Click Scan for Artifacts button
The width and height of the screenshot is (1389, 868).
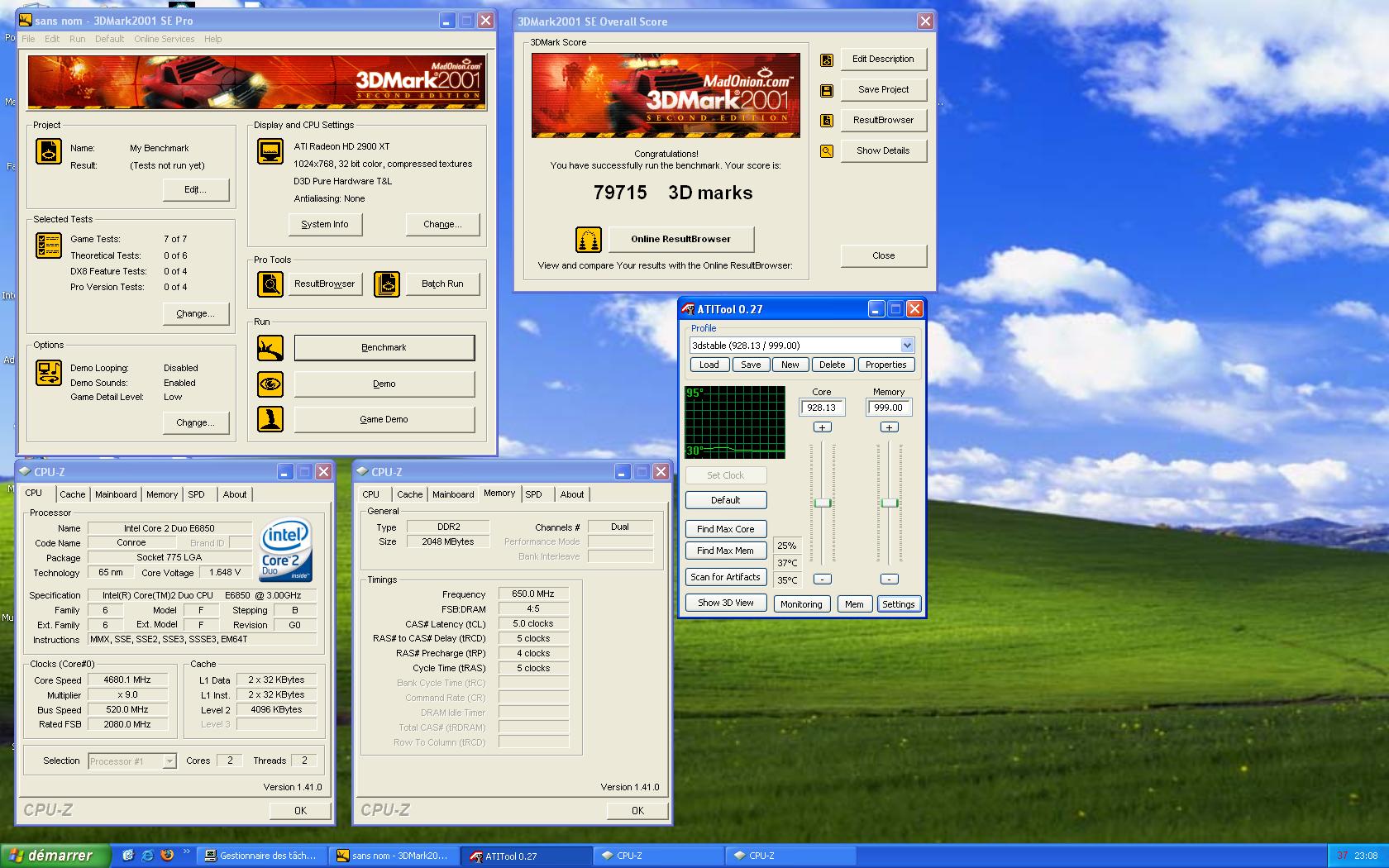[726, 577]
